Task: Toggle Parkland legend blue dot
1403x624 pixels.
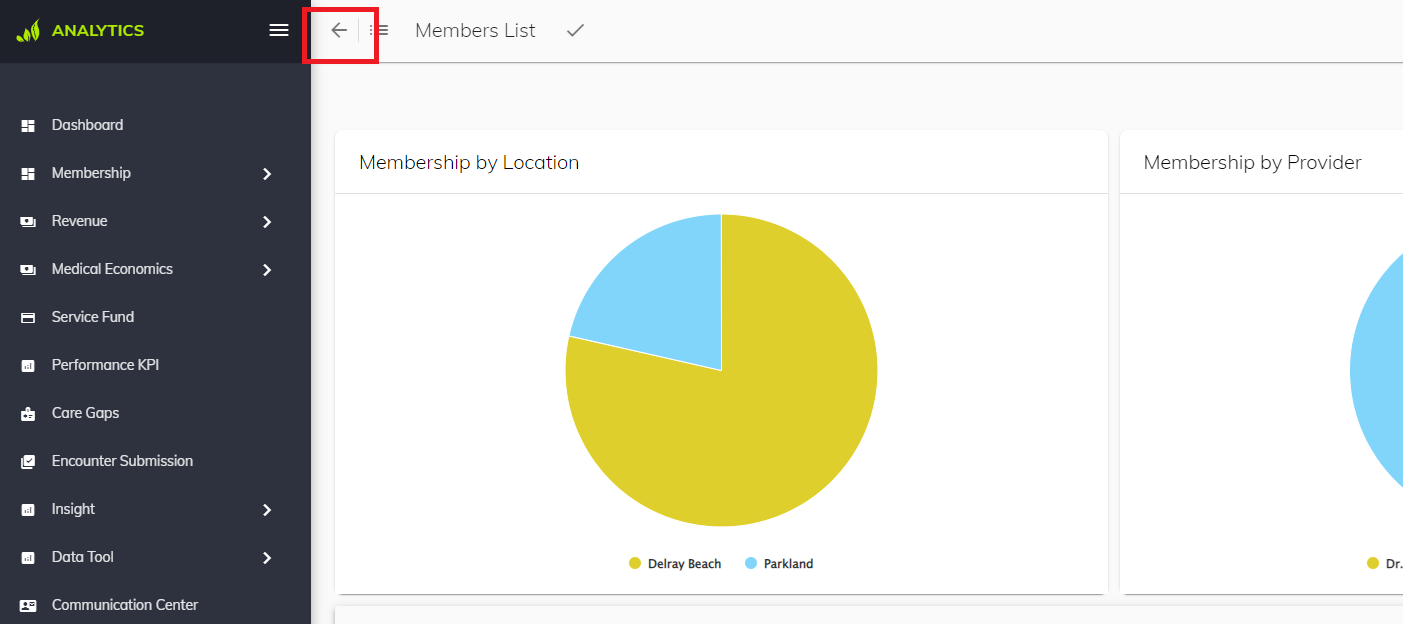Action: tap(751, 563)
